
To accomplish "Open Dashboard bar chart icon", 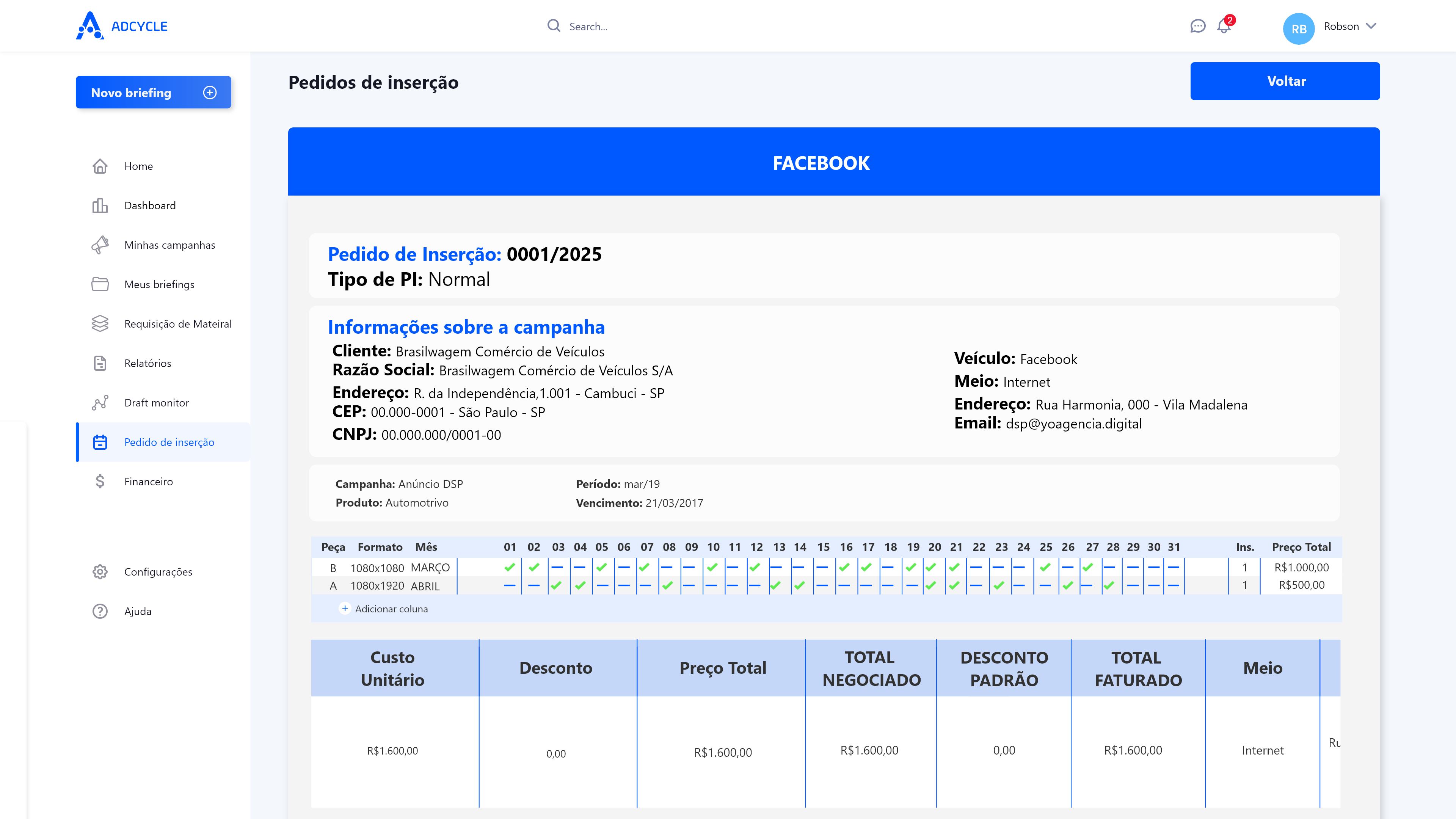I will 100,206.
